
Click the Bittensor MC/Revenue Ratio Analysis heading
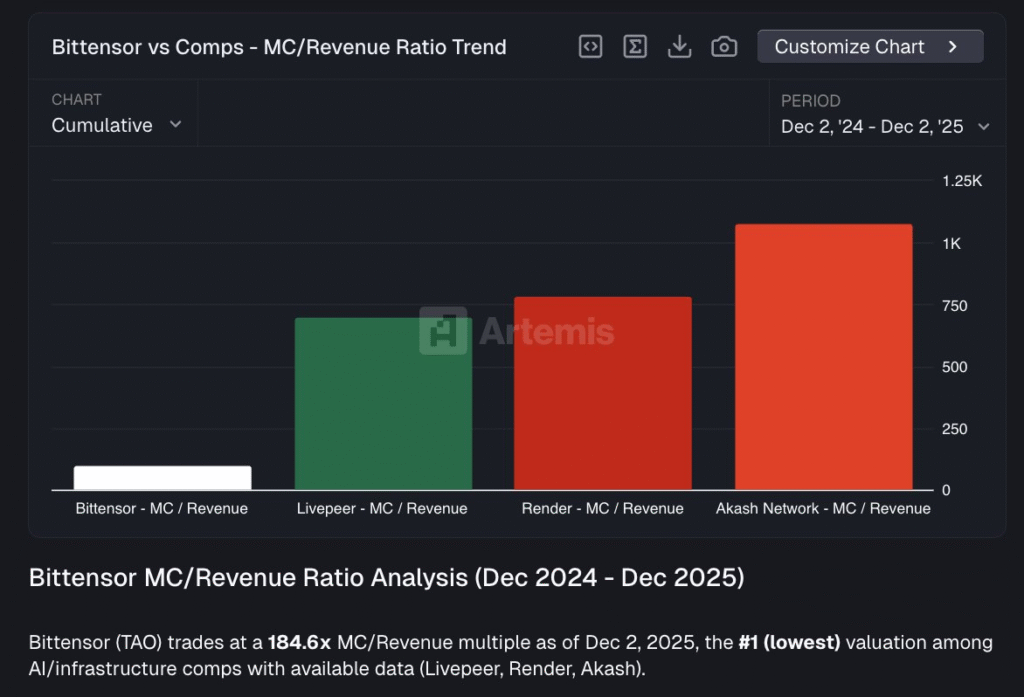386,578
